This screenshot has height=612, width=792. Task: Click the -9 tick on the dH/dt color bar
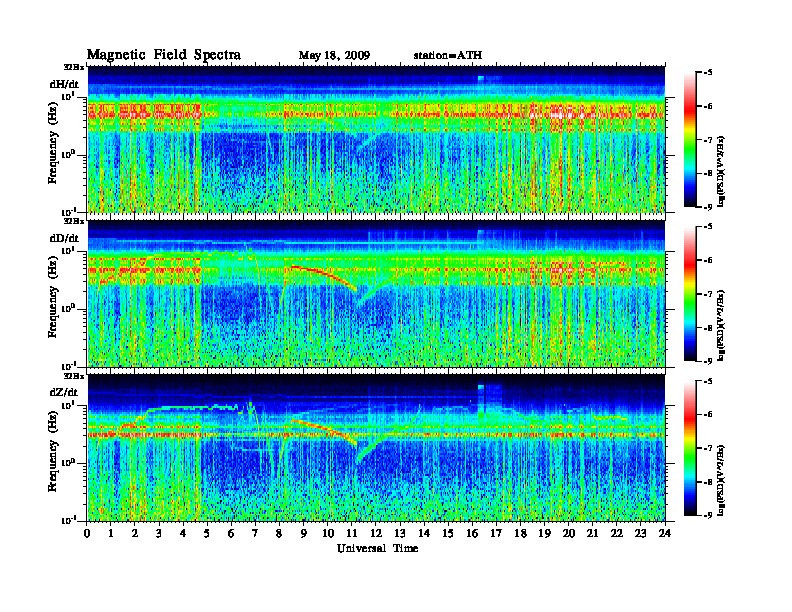coord(708,207)
